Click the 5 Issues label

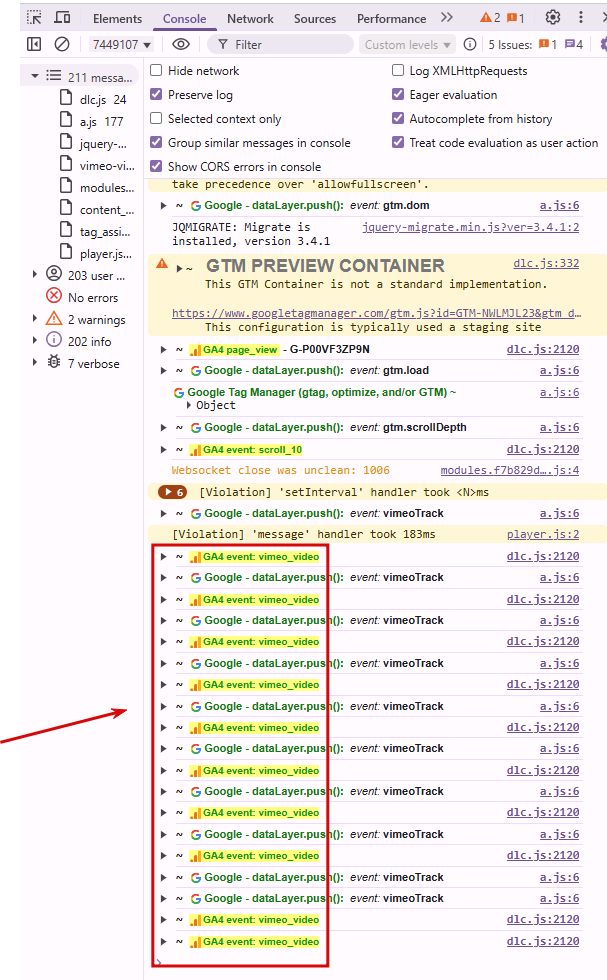click(x=510, y=44)
